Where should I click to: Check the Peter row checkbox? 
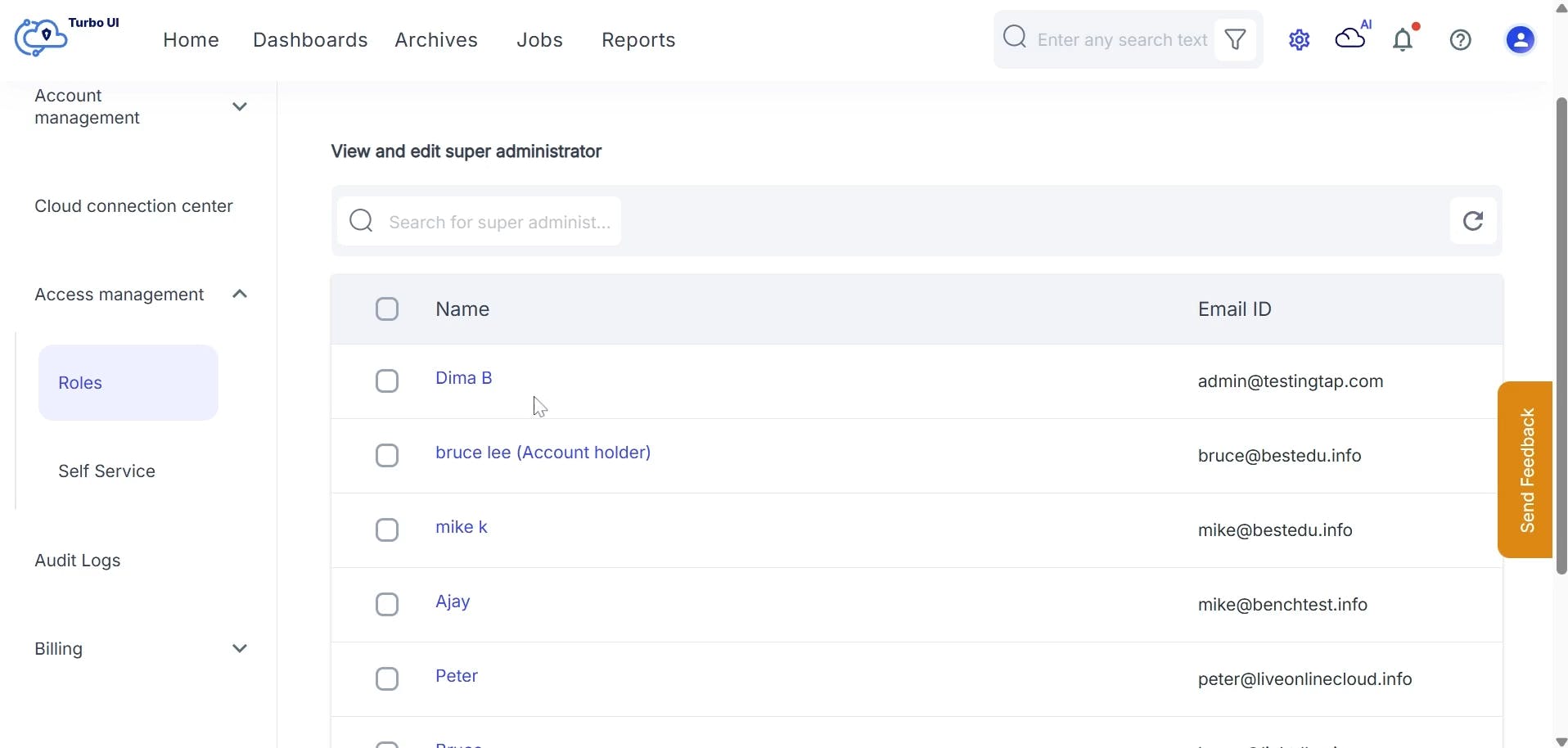point(387,678)
